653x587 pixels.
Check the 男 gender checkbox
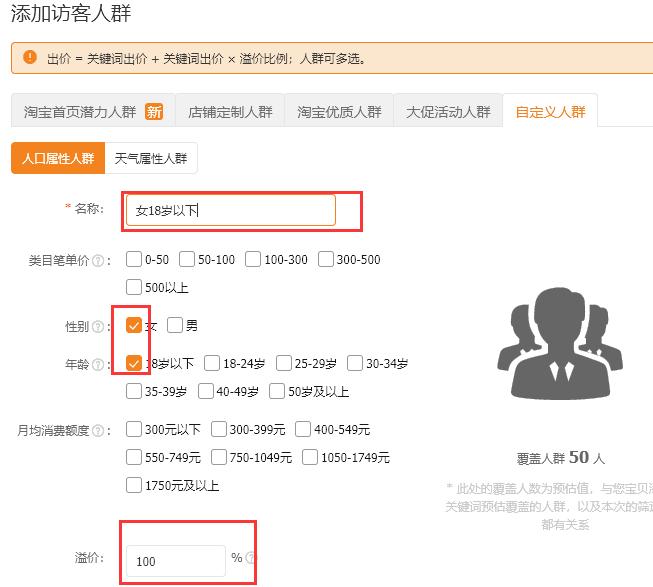click(174, 325)
